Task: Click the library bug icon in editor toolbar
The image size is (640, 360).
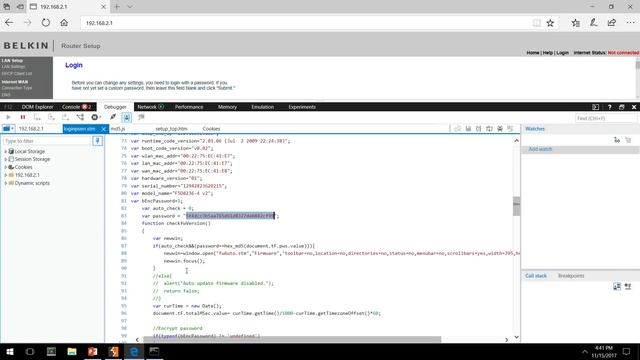Action: pyautogui.click(x=500, y=129)
